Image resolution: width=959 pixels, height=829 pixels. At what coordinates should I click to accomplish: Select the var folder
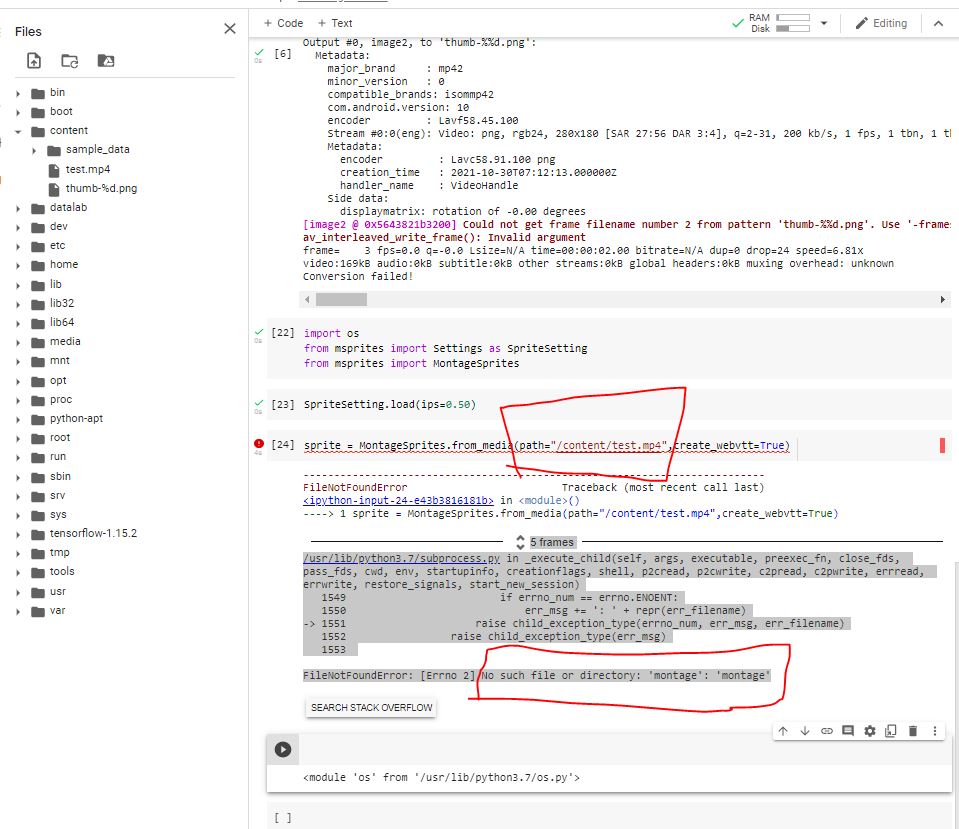(57, 611)
